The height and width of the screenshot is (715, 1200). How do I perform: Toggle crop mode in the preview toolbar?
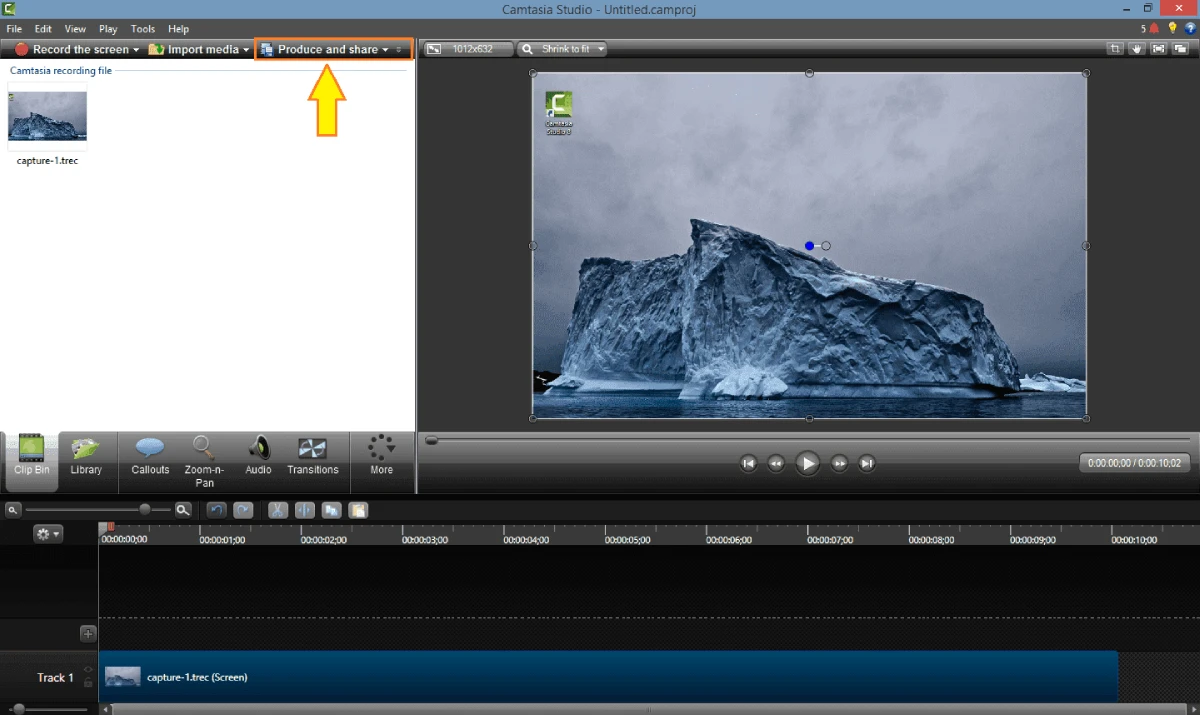(1115, 48)
